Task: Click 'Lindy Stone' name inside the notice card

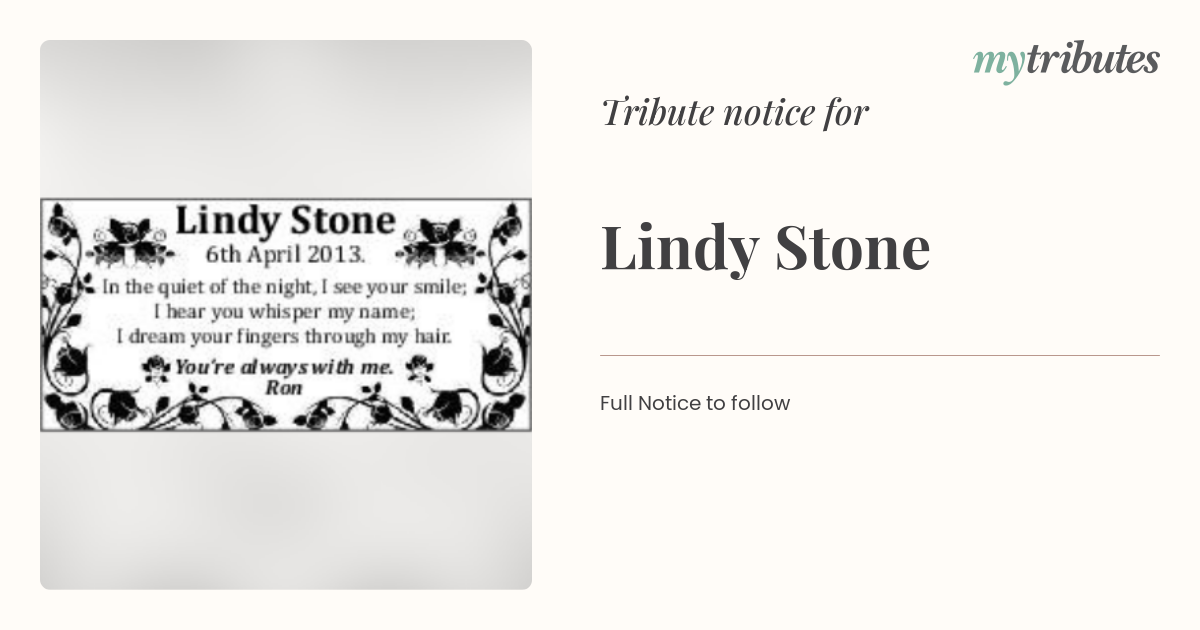Action: (286, 221)
